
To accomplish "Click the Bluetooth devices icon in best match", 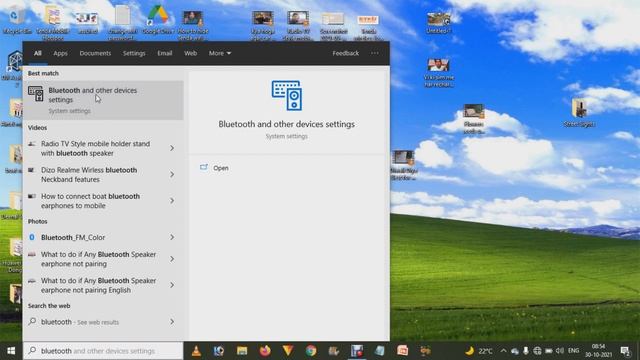I will [x=36, y=93].
